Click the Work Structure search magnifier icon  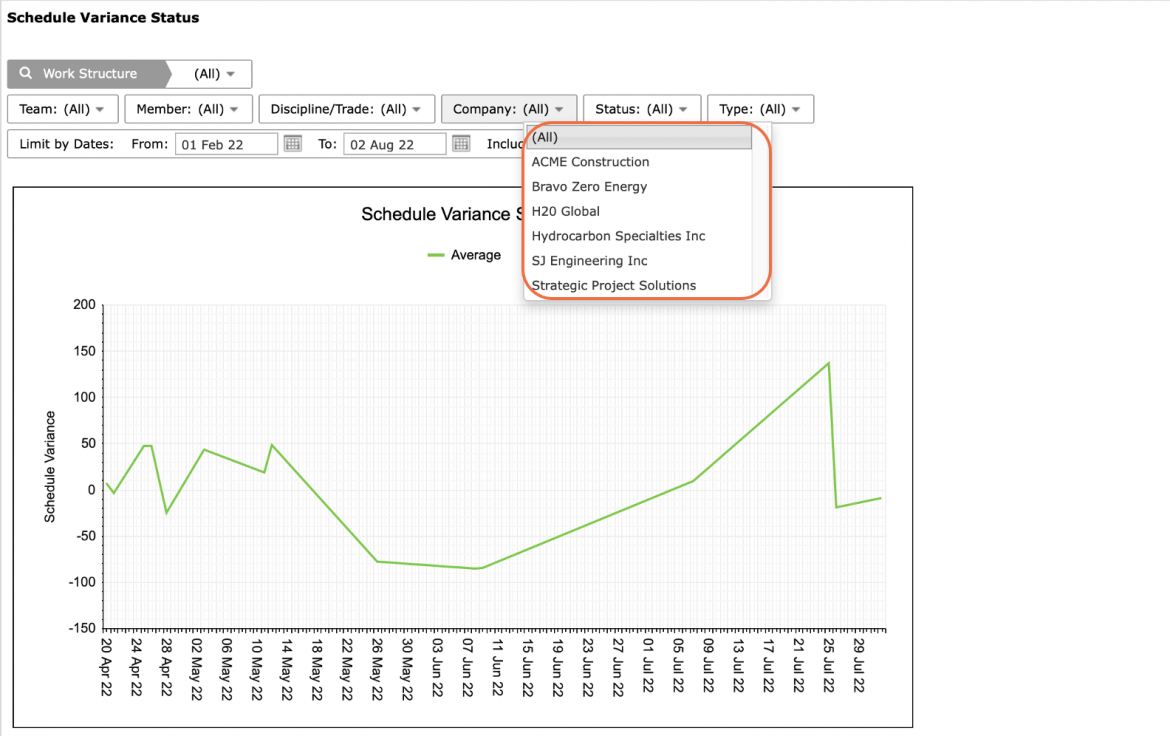pyautogui.click(x=26, y=73)
